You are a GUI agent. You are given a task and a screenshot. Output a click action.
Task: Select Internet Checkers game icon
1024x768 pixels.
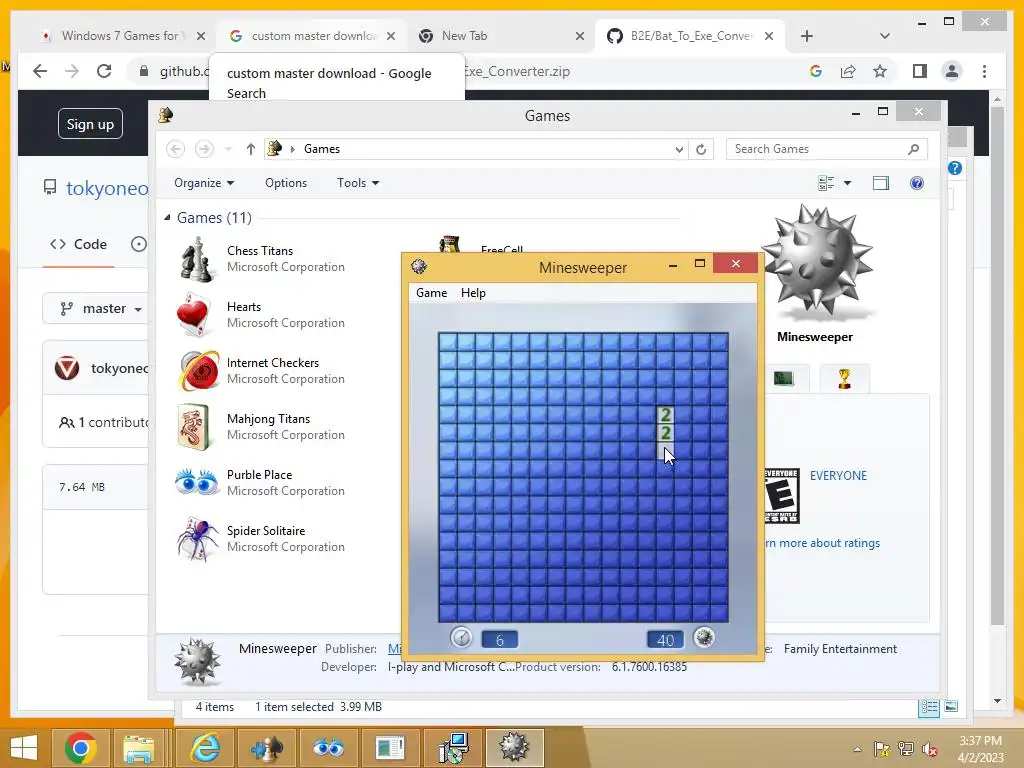(199, 370)
